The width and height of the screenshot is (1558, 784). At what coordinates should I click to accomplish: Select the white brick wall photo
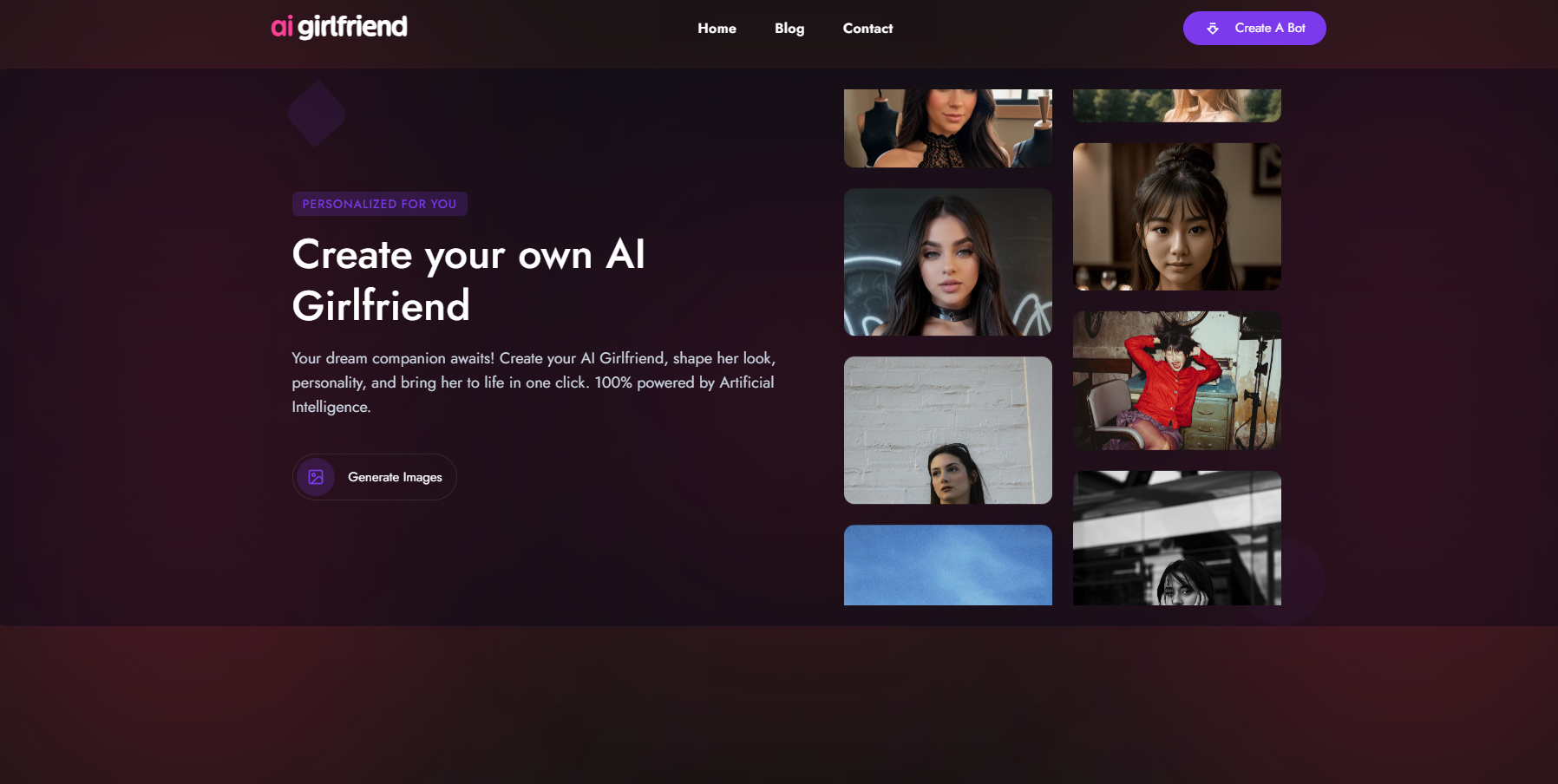(947, 430)
